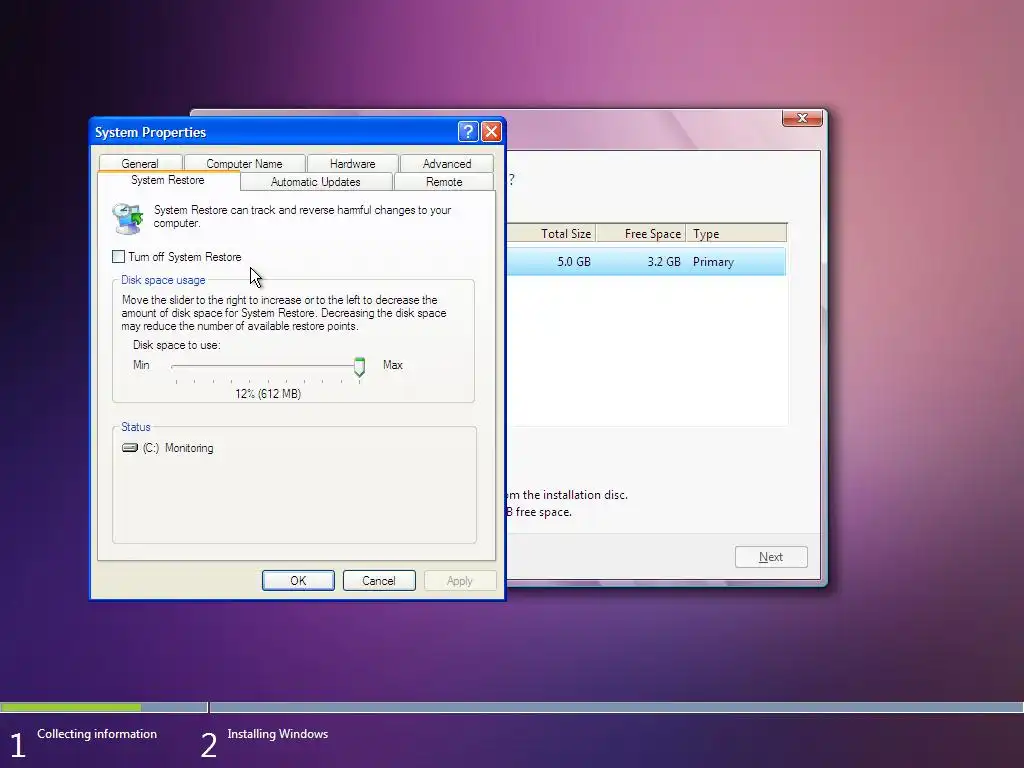Image resolution: width=1024 pixels, height=768 pixels.
Task: Switch to the Computer Name tab
Action: pos(244,163)
